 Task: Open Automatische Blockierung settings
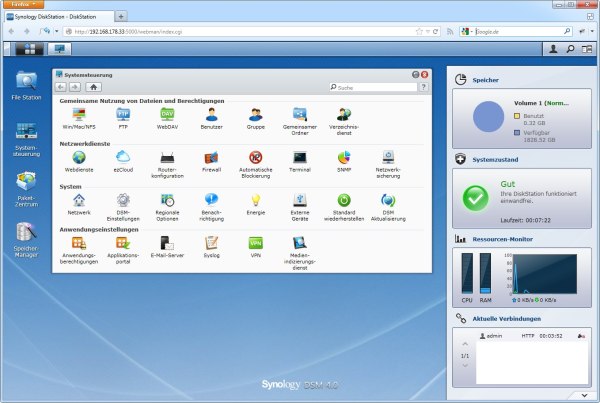pyautogui.click(x=256, y=164)
